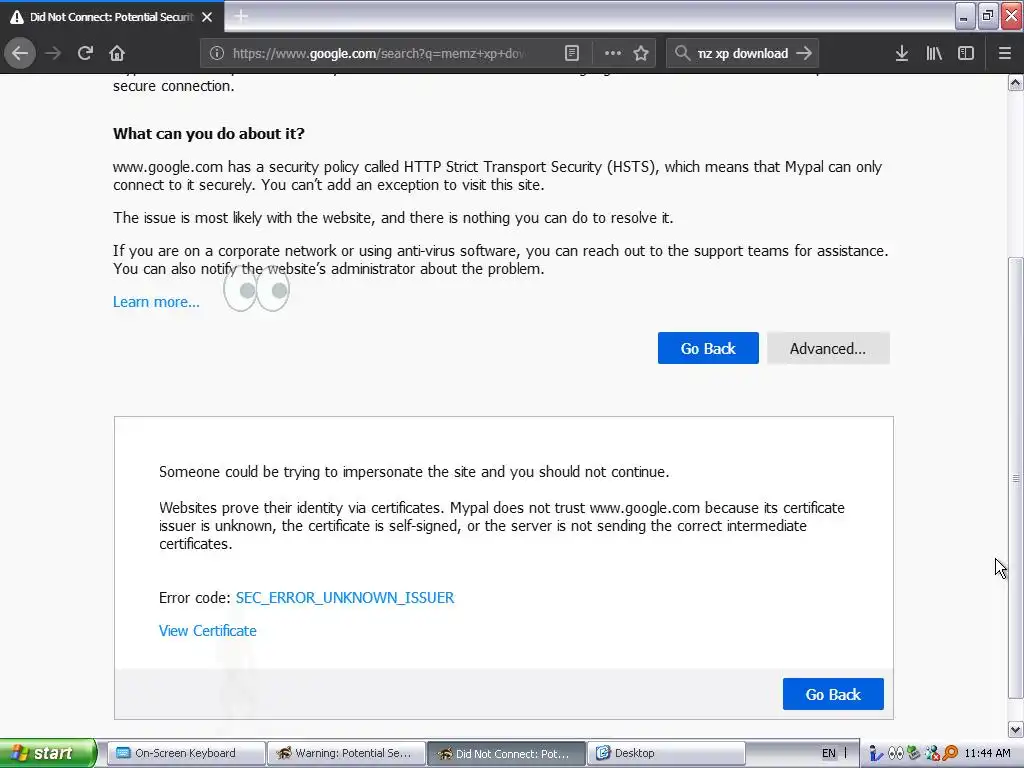The height and width of the screenshot is (768, 1024).
Task: Click the 'What can you do about it?' heading
Action: pyautogui.click(x=208, y=134)
